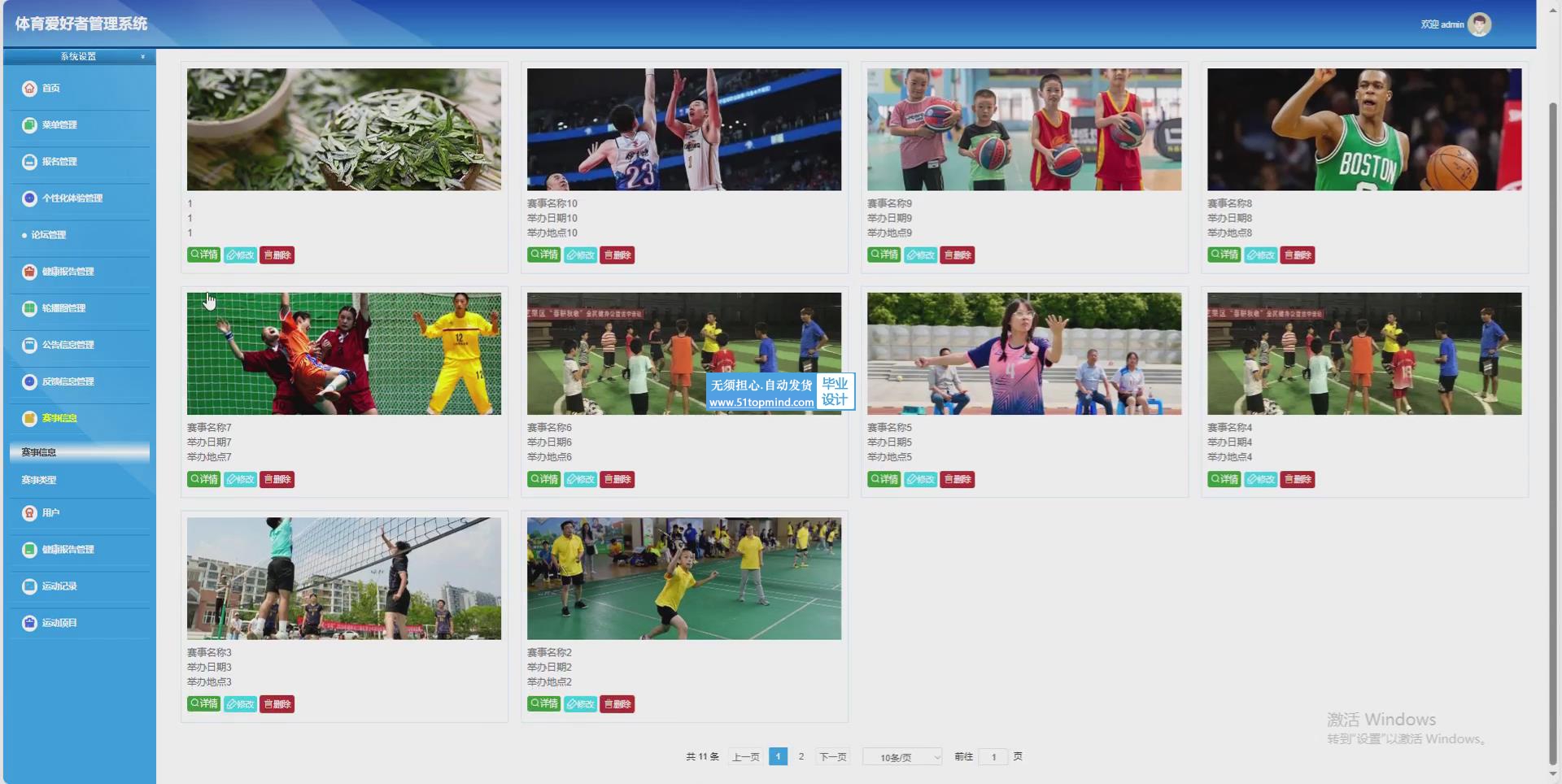The height and width of the screenshot is (784, 1562).
Task: Open the 10条/页 page size dropdown
Action: (x=901, y=757)
